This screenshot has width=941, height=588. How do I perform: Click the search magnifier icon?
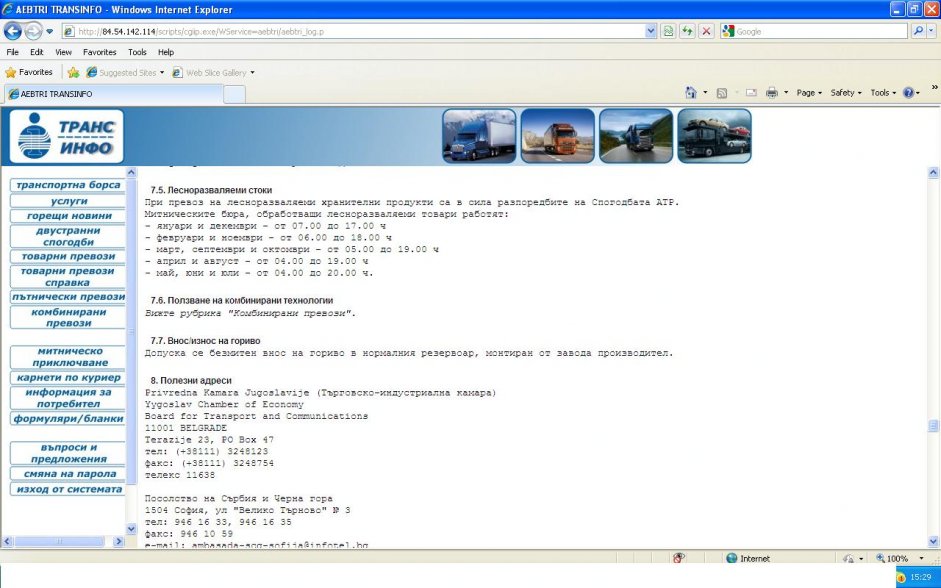918,31
